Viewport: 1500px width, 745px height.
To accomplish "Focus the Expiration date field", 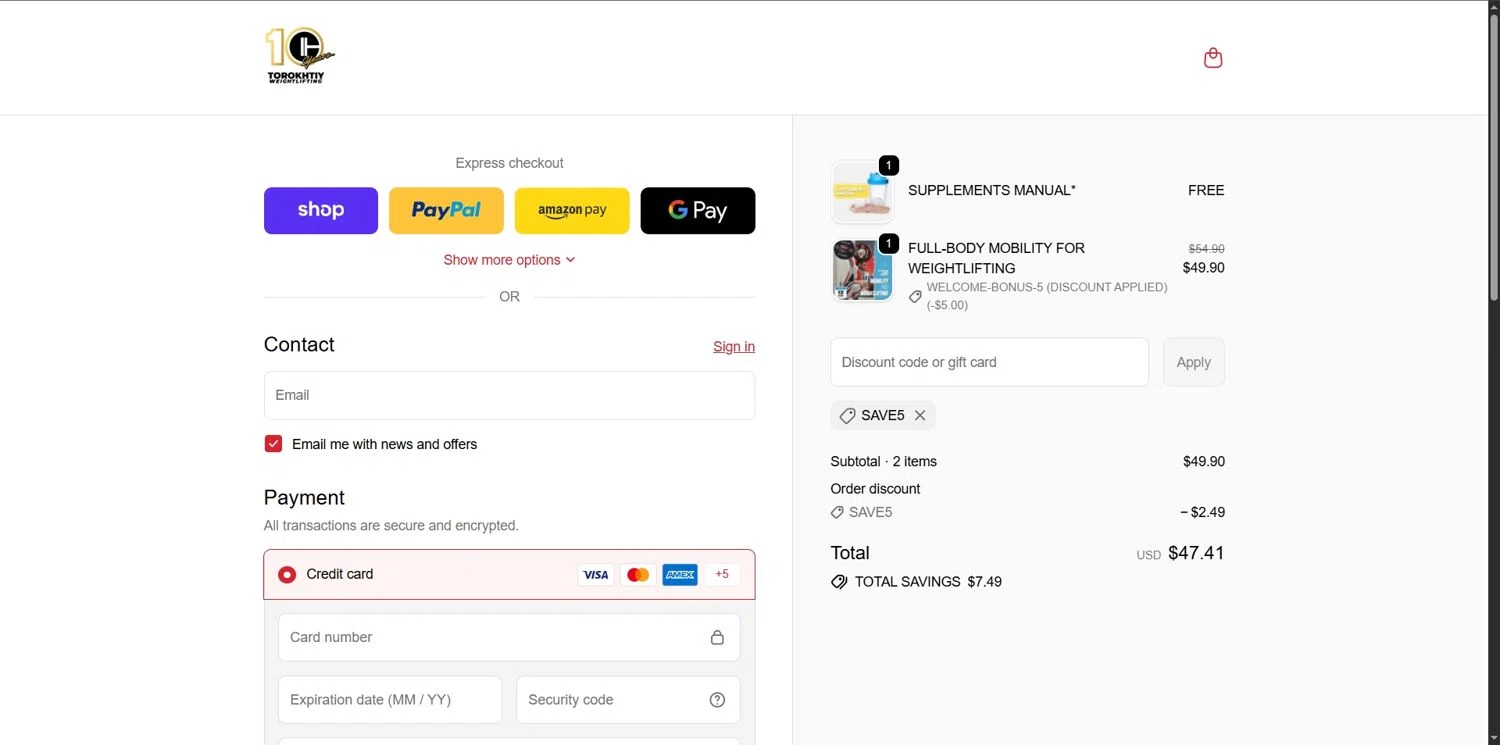I will click(390, 700).
